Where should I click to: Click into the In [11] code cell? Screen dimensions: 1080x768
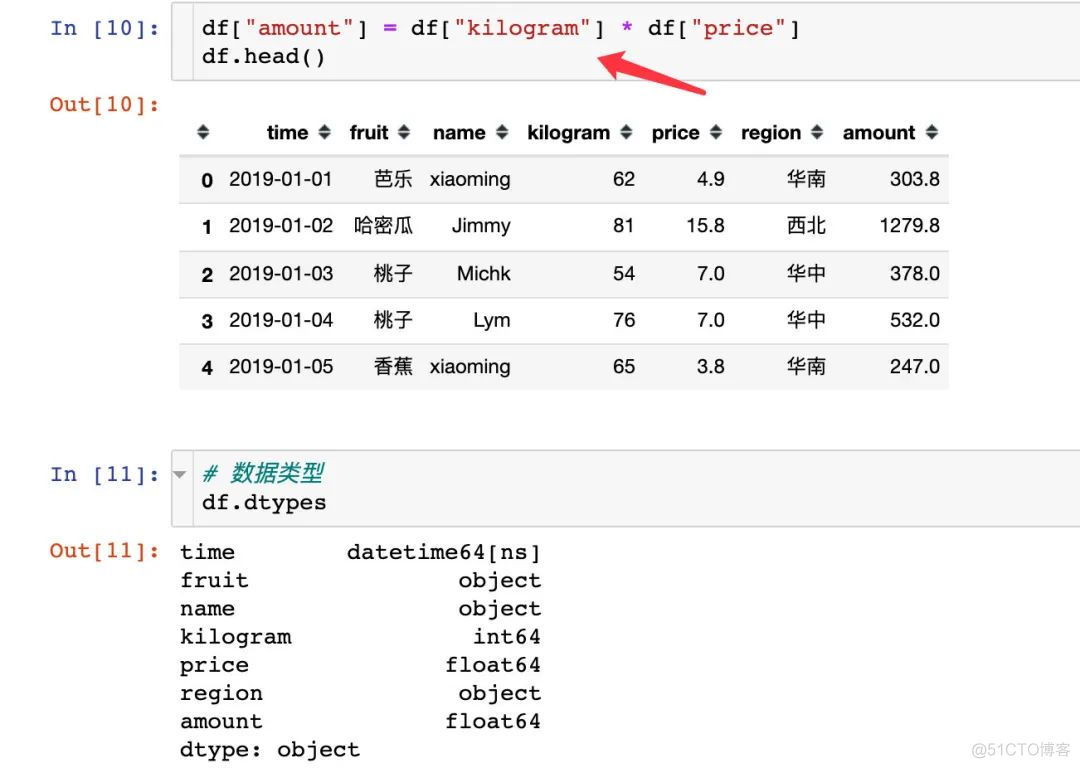[x=625, y=488]
